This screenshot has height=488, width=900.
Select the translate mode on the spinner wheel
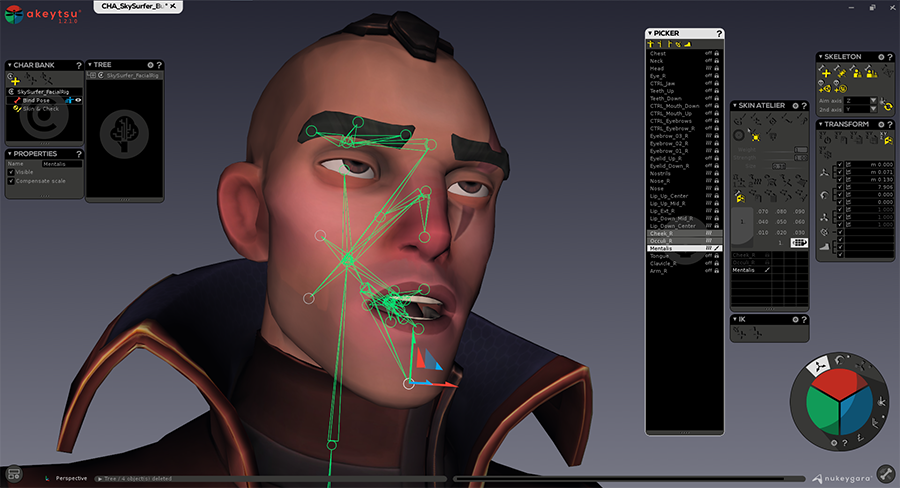[818, 366]
